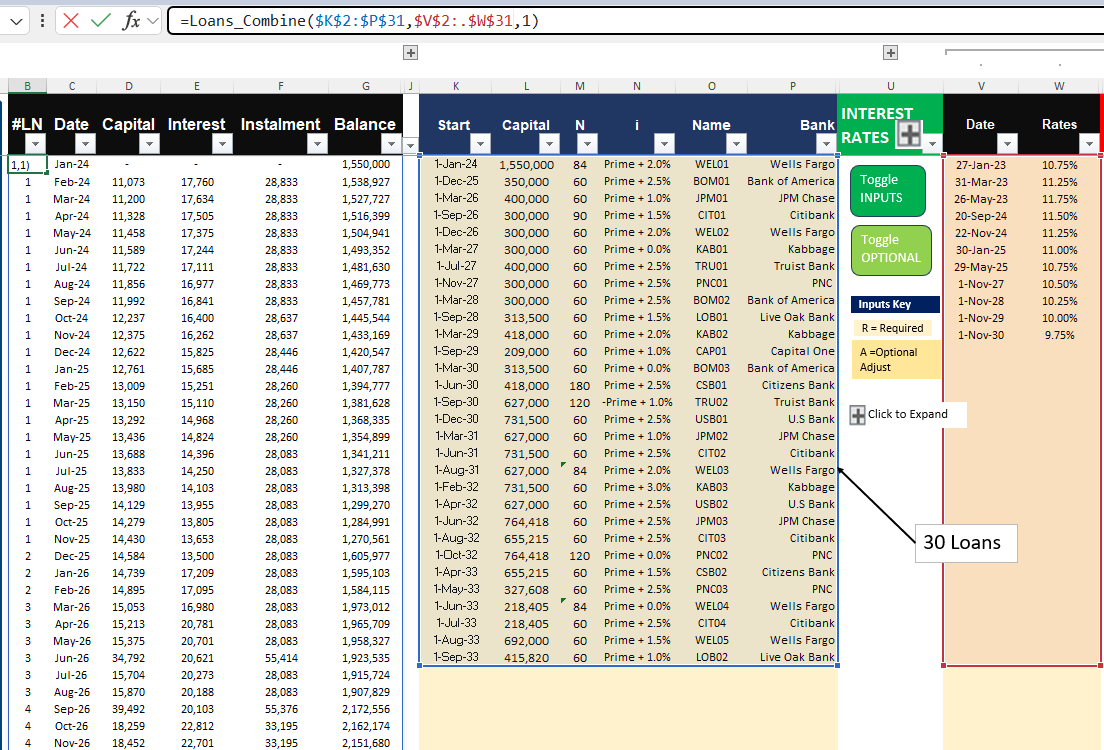Open the Rates column filter dropdown
The width and height of the screenshot is (1104, 750).
click(1087, 143)
